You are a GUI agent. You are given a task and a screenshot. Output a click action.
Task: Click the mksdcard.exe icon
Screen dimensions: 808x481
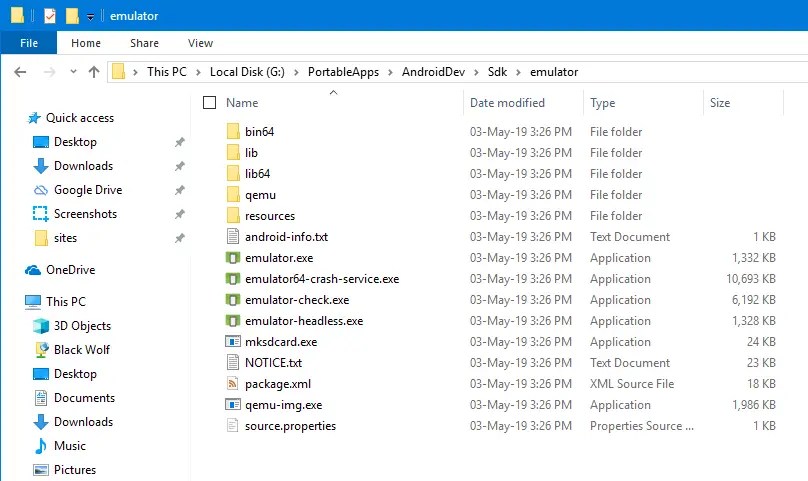pyautogui.click(x=233, y=342)
